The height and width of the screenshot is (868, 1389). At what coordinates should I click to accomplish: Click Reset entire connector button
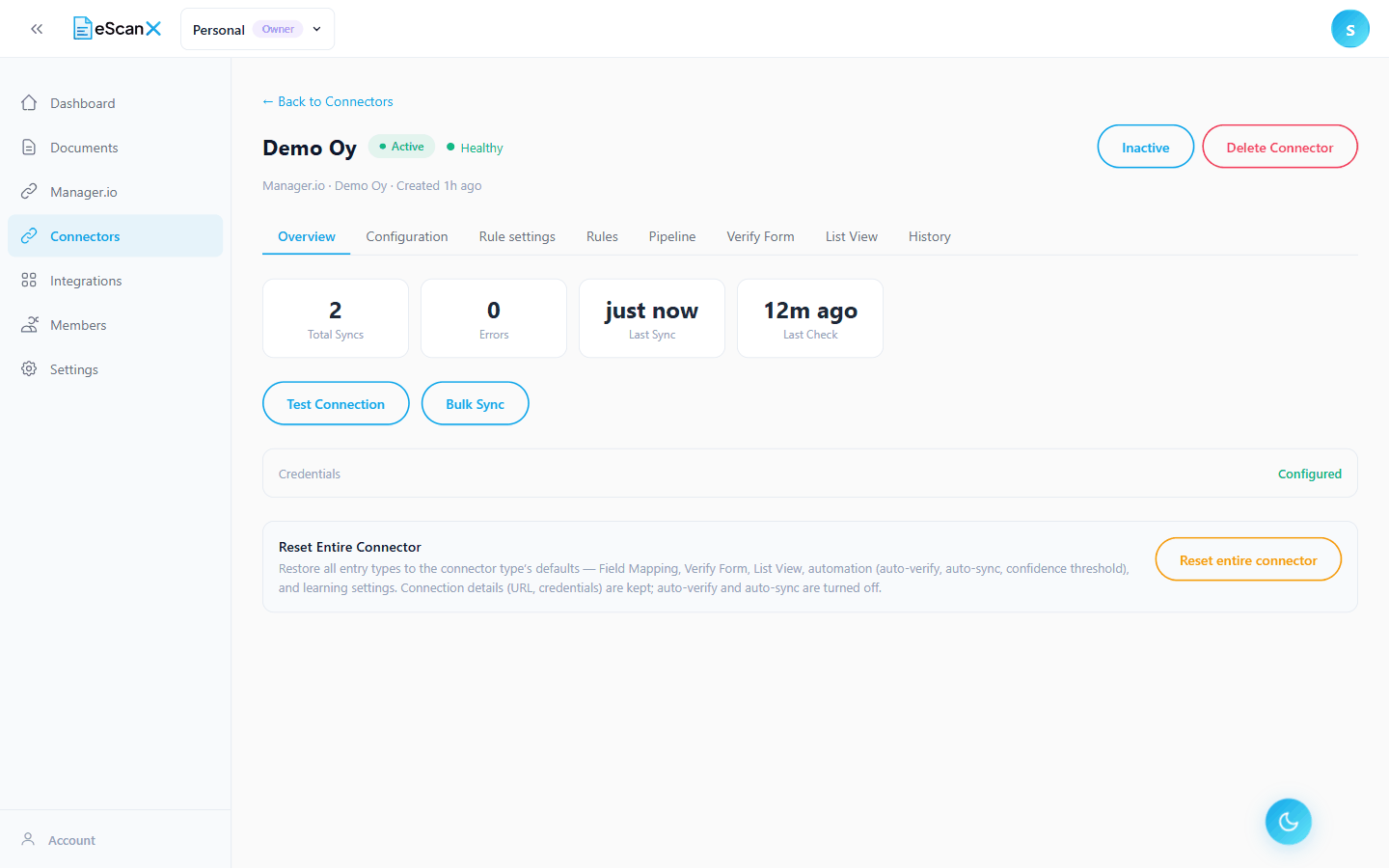1248,559
